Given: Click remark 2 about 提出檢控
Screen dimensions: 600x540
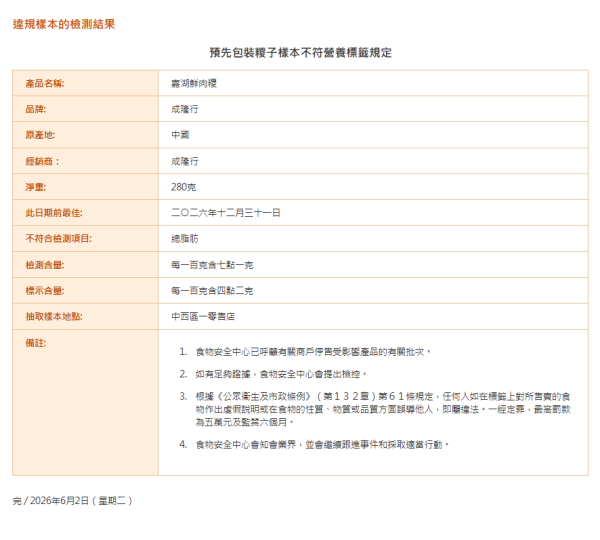Looking at the screenshot, I should coord(281,374).
